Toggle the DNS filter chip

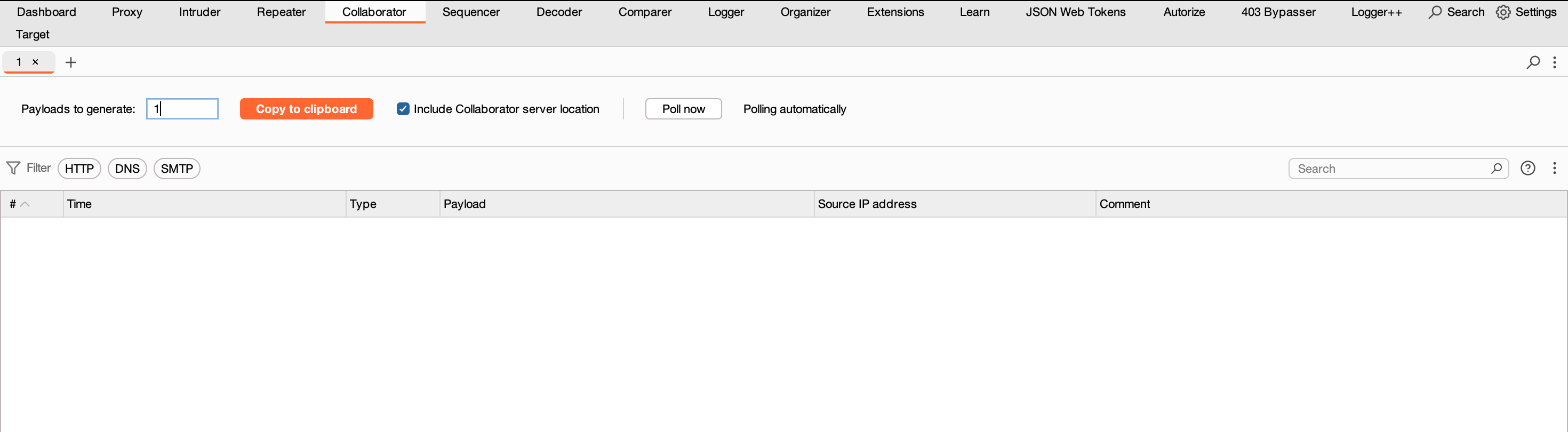click(x=127, y=169)
